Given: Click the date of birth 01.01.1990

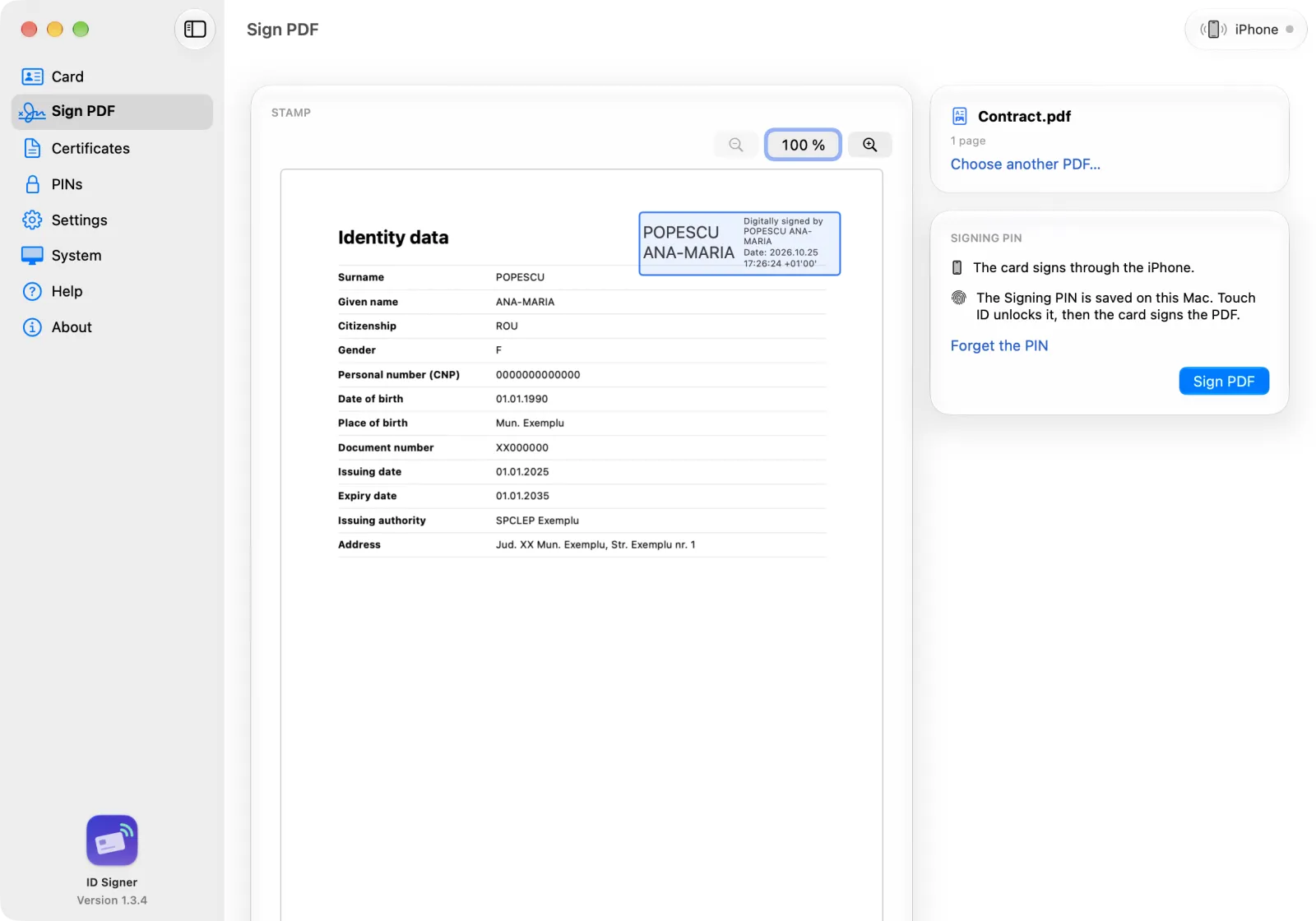Looking at the screenshot, I should coord(521,399).
